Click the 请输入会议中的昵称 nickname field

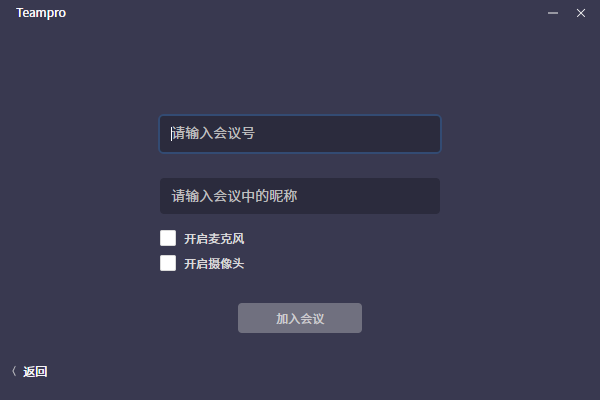[x=300, y=196]
